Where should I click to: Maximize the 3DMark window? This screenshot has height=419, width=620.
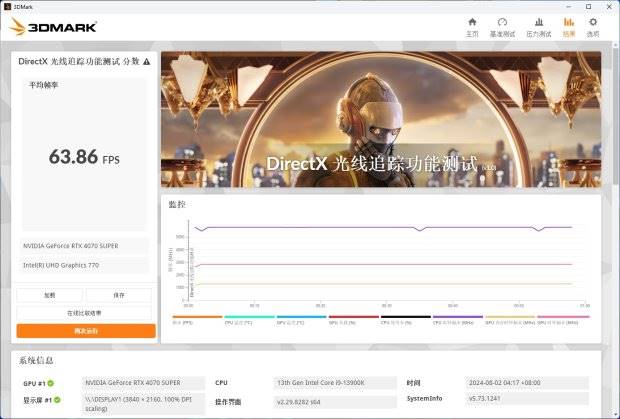click(x=588, y=7)
